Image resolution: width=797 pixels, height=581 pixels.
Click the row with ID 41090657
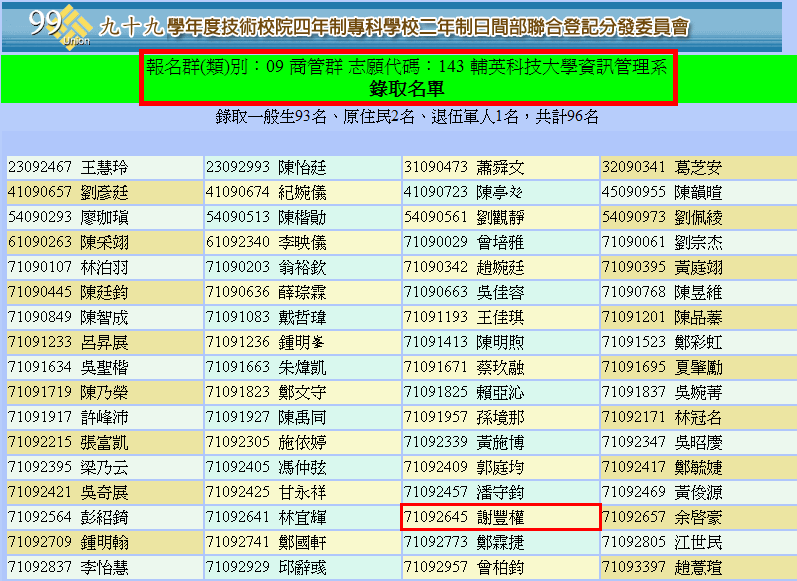(105, 193)
